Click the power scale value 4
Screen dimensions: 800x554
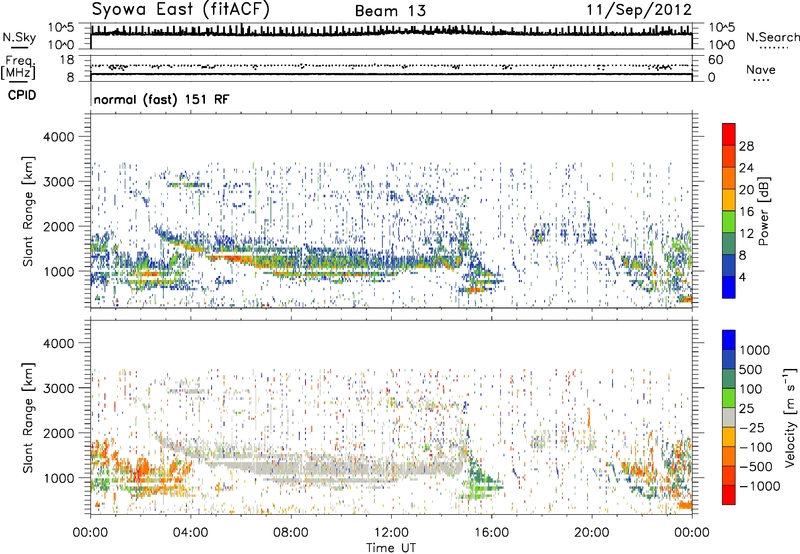(x=742, y=277)
